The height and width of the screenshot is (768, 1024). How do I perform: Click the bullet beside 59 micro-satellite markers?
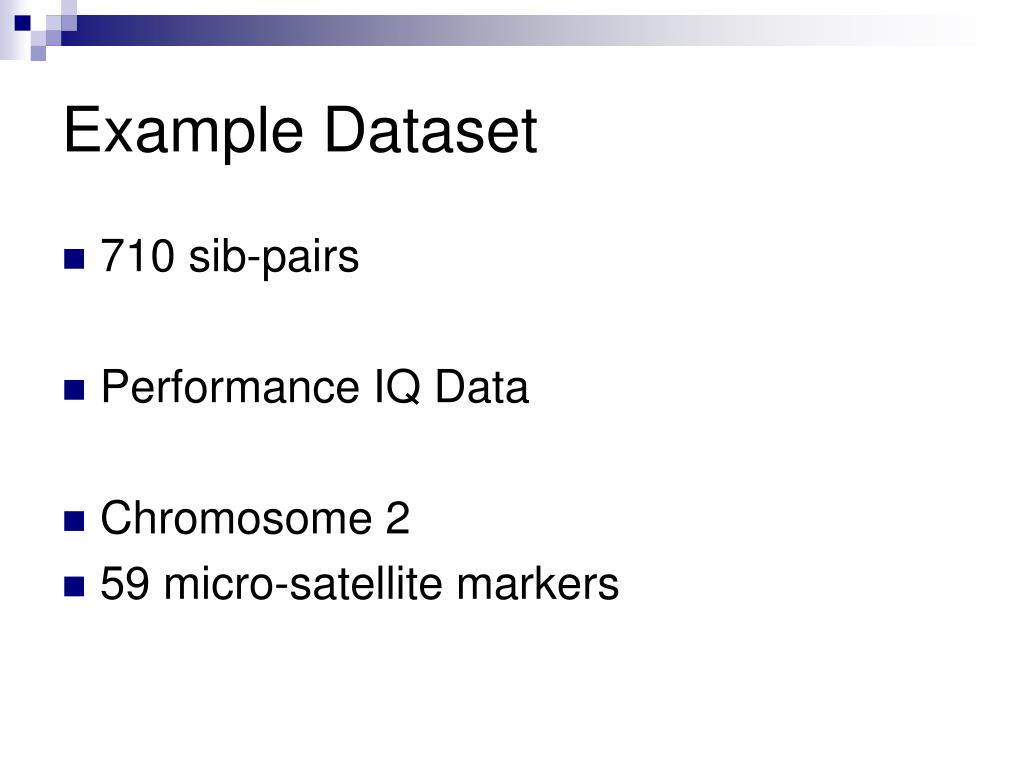pyautogui.click(x=74, y=586)
